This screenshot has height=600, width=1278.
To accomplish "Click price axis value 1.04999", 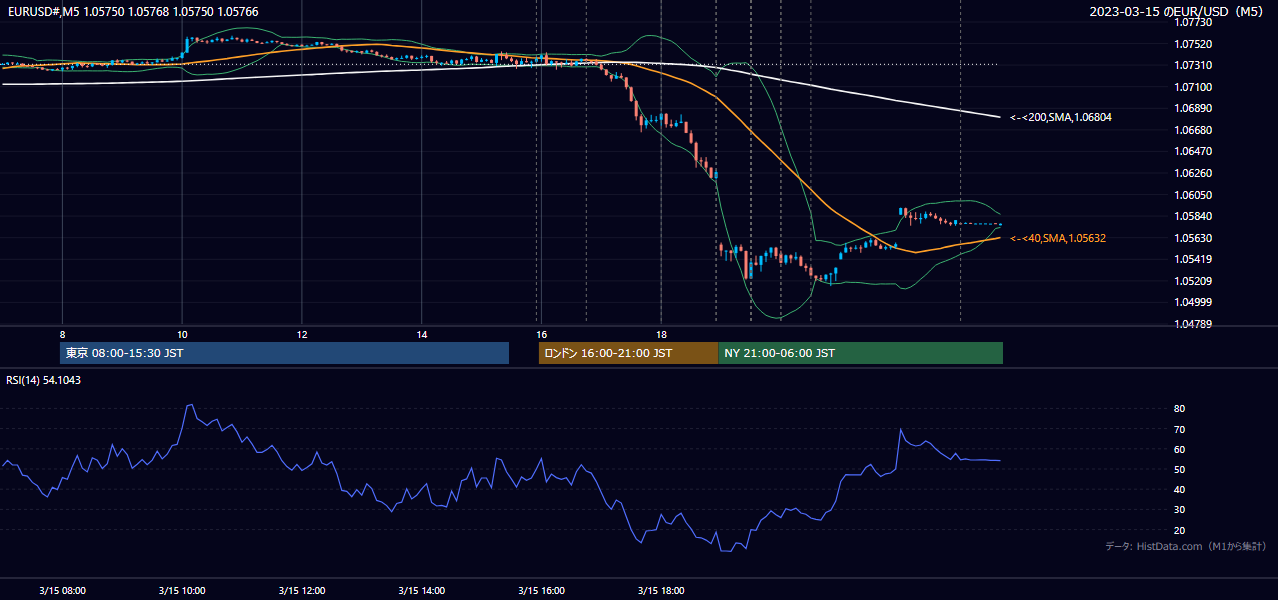I will tap(1193, 302).
